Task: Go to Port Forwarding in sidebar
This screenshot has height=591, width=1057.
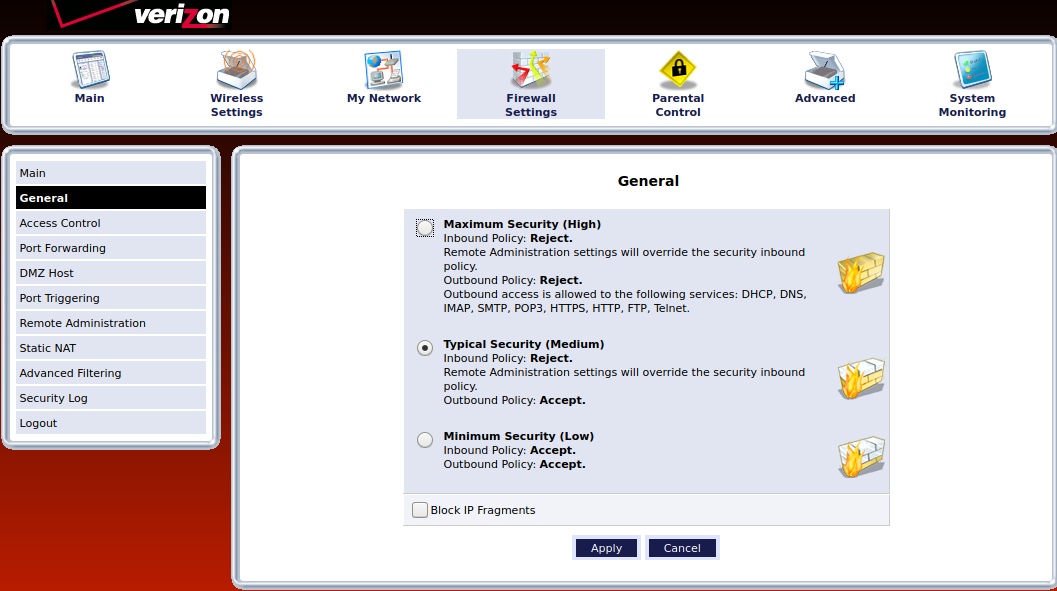Action: click(x=110, y=248)
